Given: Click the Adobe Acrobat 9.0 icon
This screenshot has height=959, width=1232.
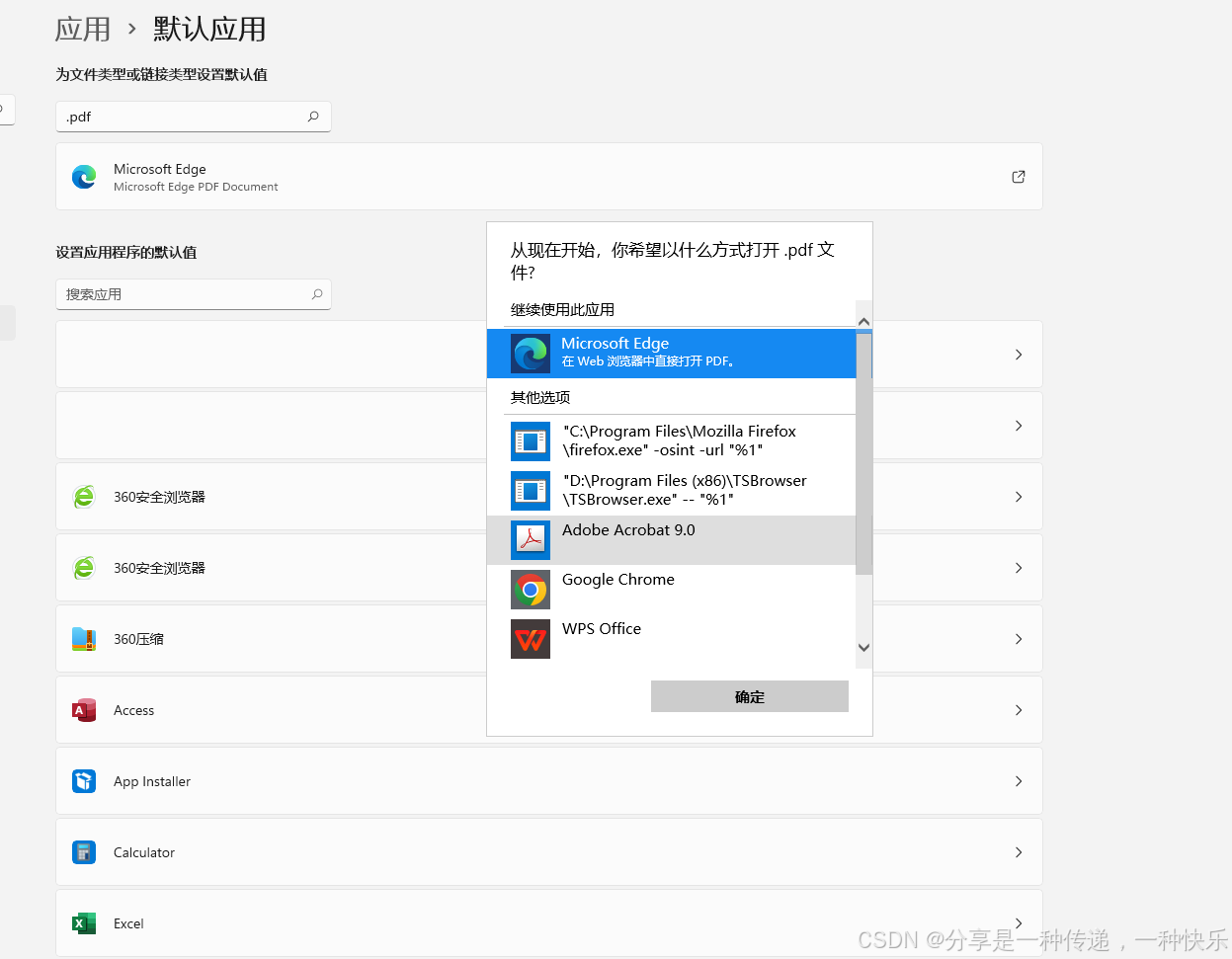Looking at the screenshot, I should (x=531, y=540).
